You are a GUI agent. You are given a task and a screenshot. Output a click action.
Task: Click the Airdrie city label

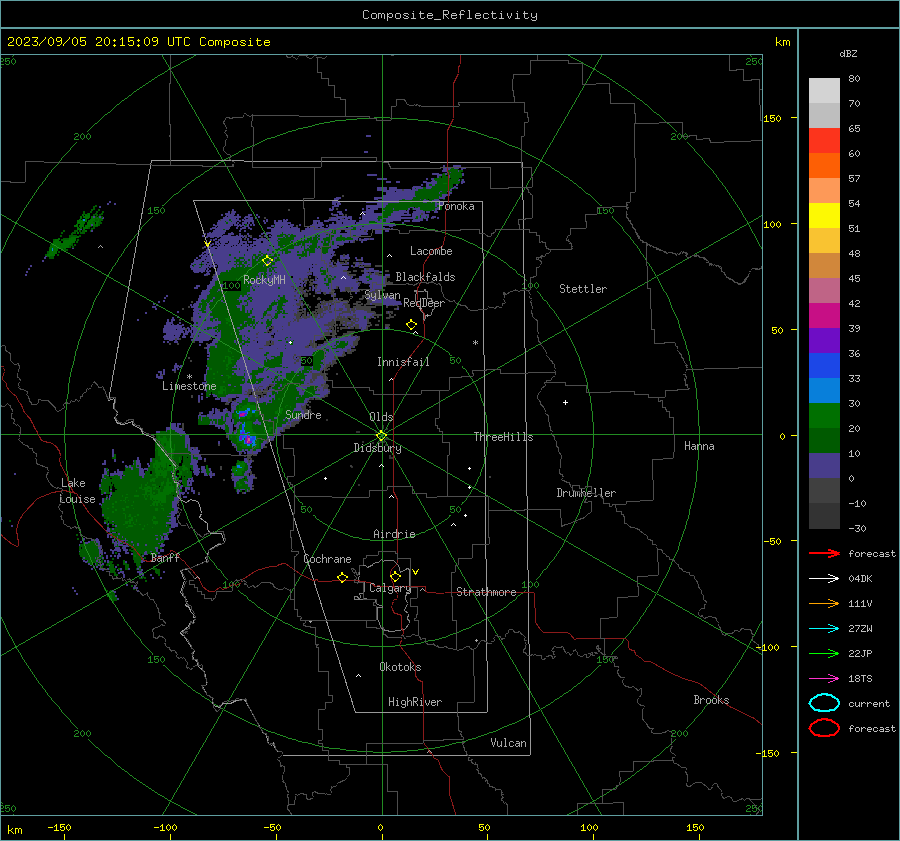coord(394,534)
